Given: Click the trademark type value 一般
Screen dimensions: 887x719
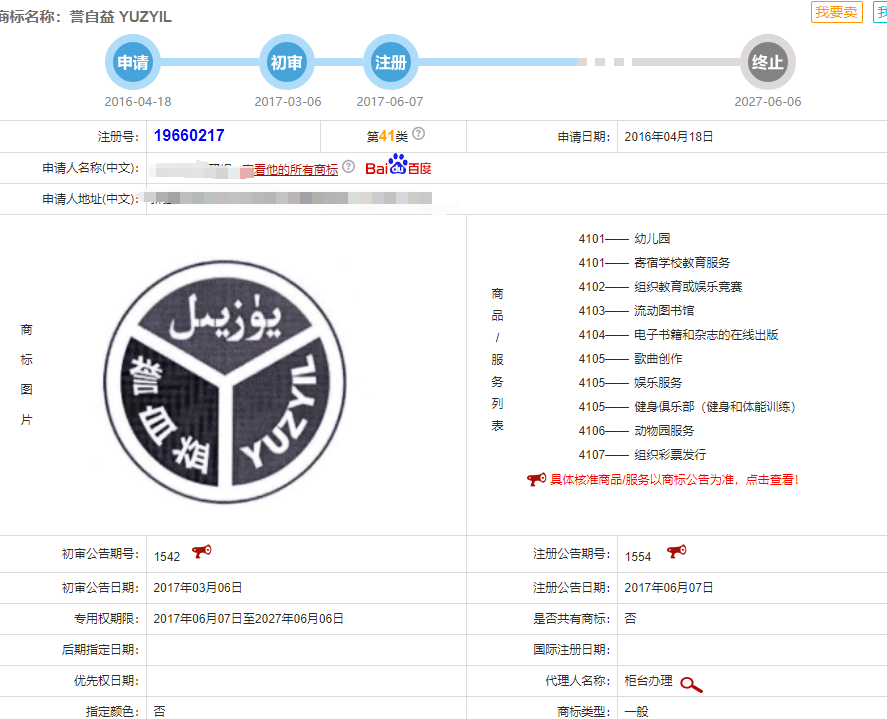Looking at the screenshot, I should [636, 712].
